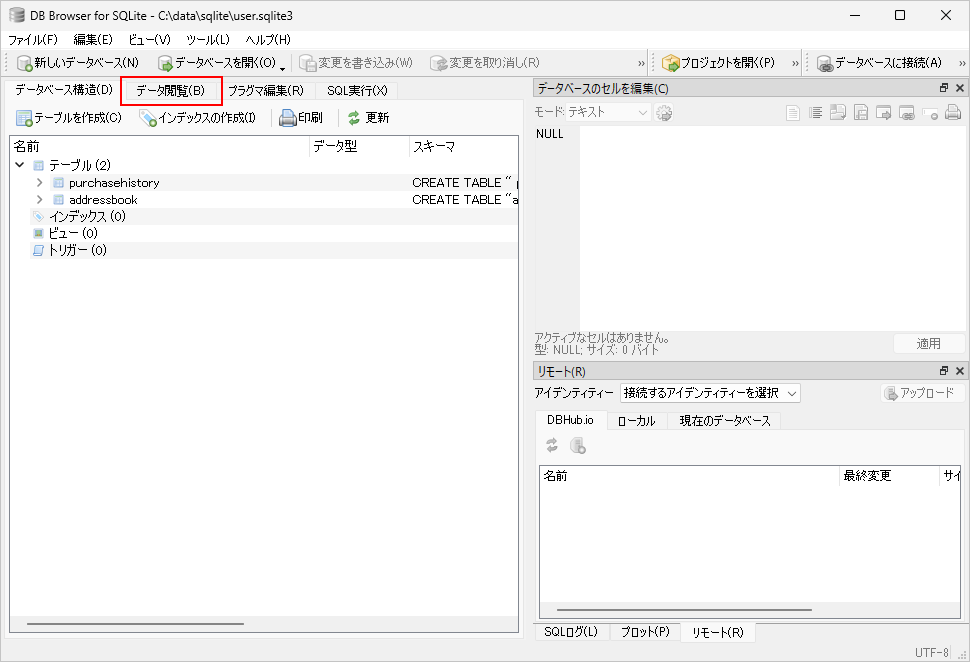Click inside the cell editor text area
This screenshot has width=970, height=662.
772,228
